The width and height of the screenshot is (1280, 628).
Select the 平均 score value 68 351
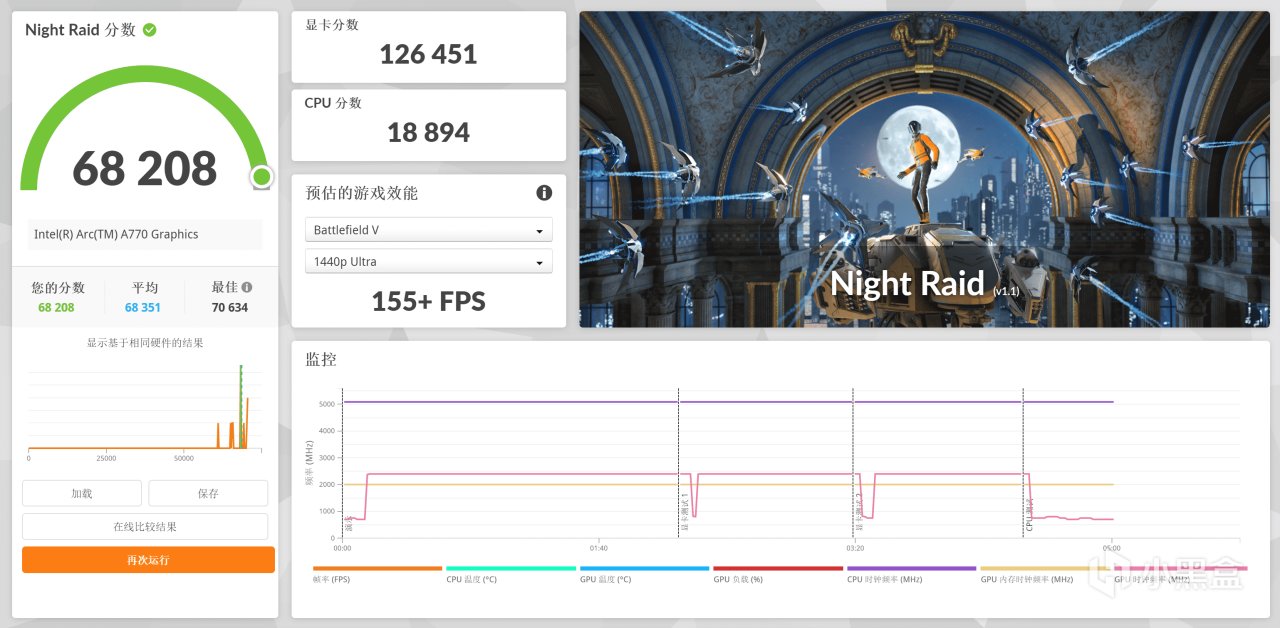[143, 308]
